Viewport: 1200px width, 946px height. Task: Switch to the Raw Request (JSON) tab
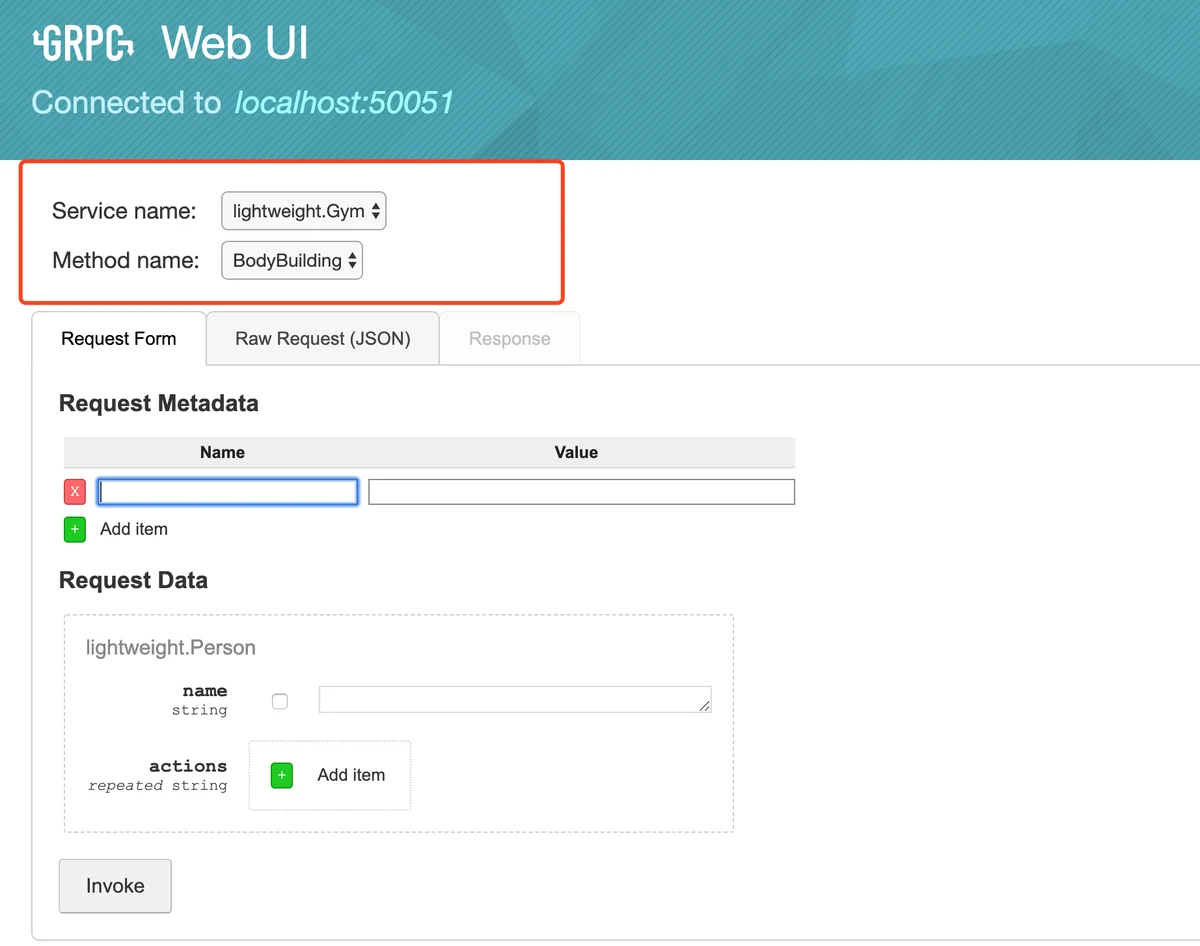[323, 339]
